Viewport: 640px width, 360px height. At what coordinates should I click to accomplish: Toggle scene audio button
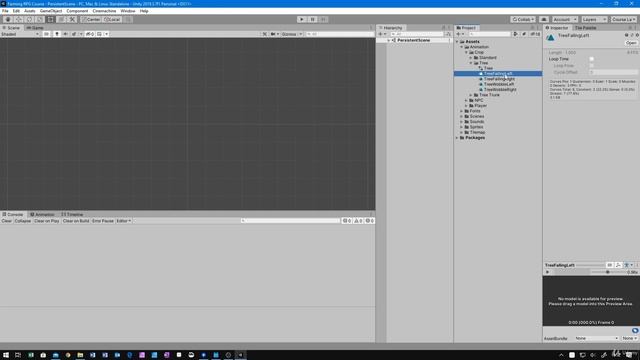click(x=65, y=34)
